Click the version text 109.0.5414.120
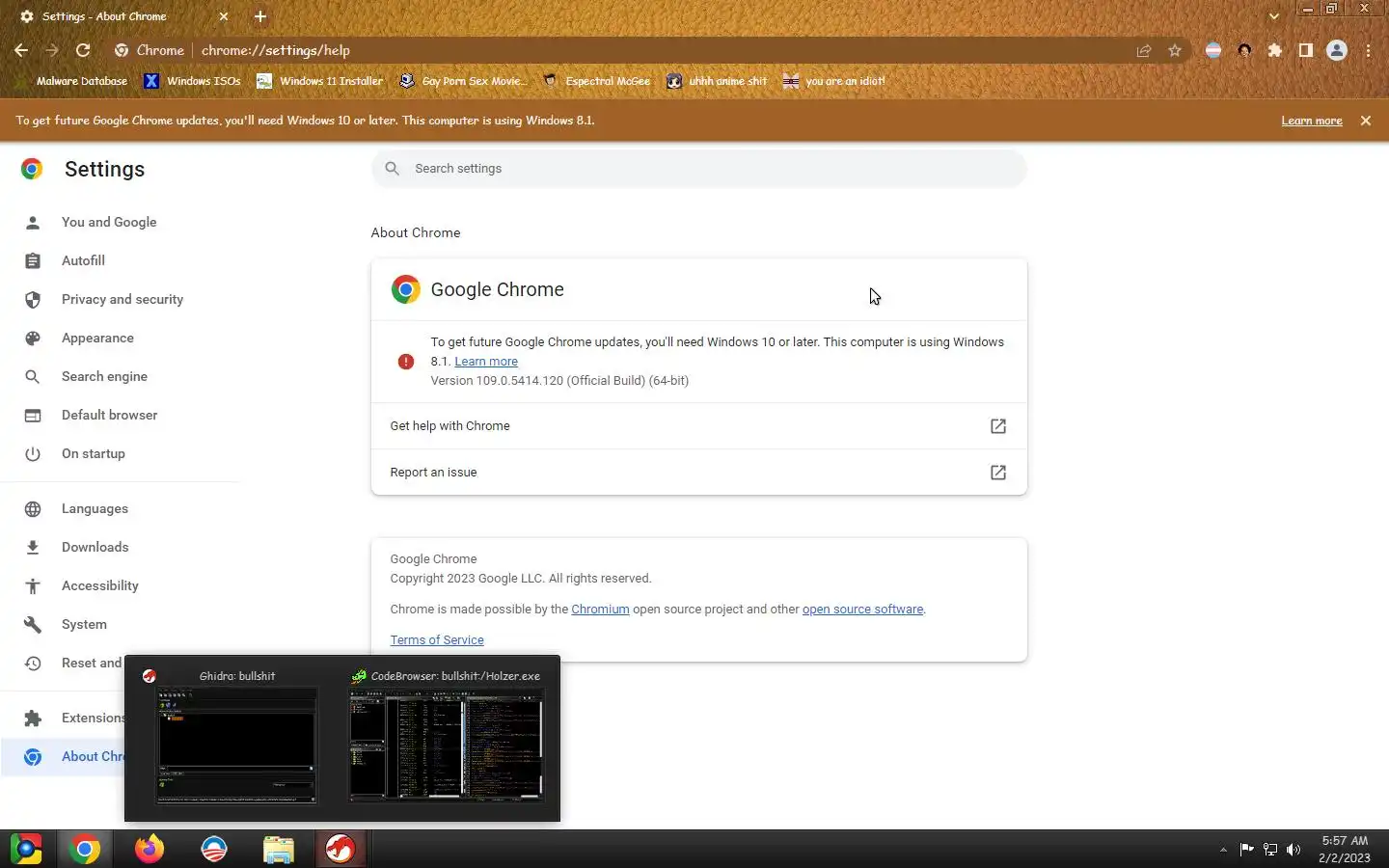 (559, 381)
